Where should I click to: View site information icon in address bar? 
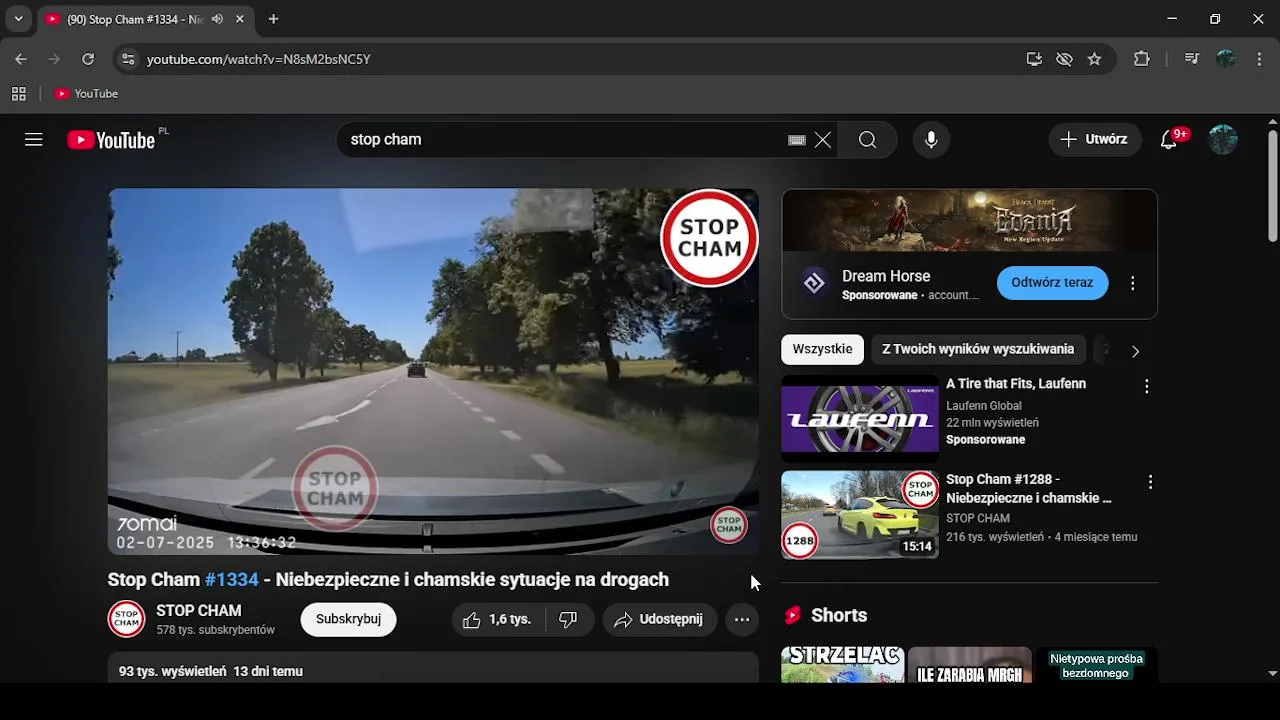(x=127, y=59)
